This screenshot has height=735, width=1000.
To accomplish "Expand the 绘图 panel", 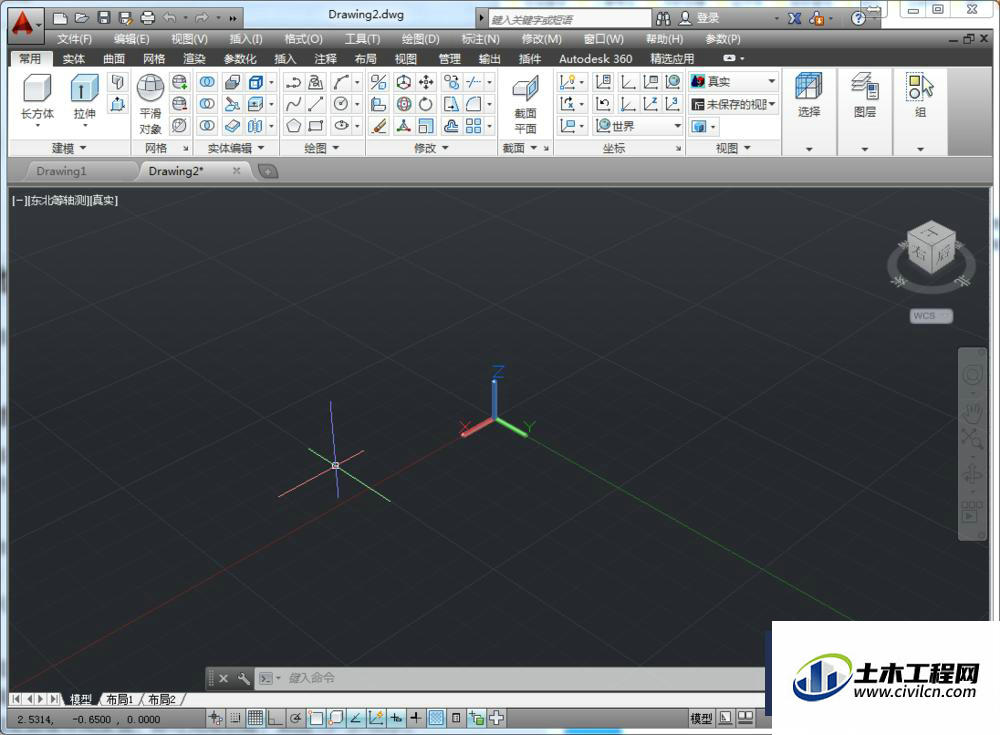I will coord(321,148).
